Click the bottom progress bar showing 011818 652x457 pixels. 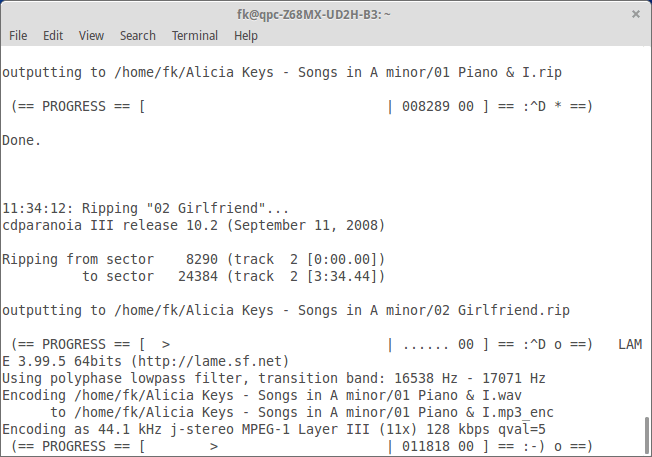coord(300,445)
